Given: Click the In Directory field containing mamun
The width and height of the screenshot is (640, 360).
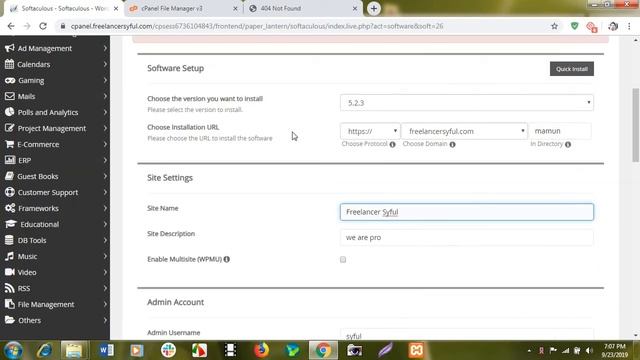Looking at the screenshot, I should [x=560, y=131].
